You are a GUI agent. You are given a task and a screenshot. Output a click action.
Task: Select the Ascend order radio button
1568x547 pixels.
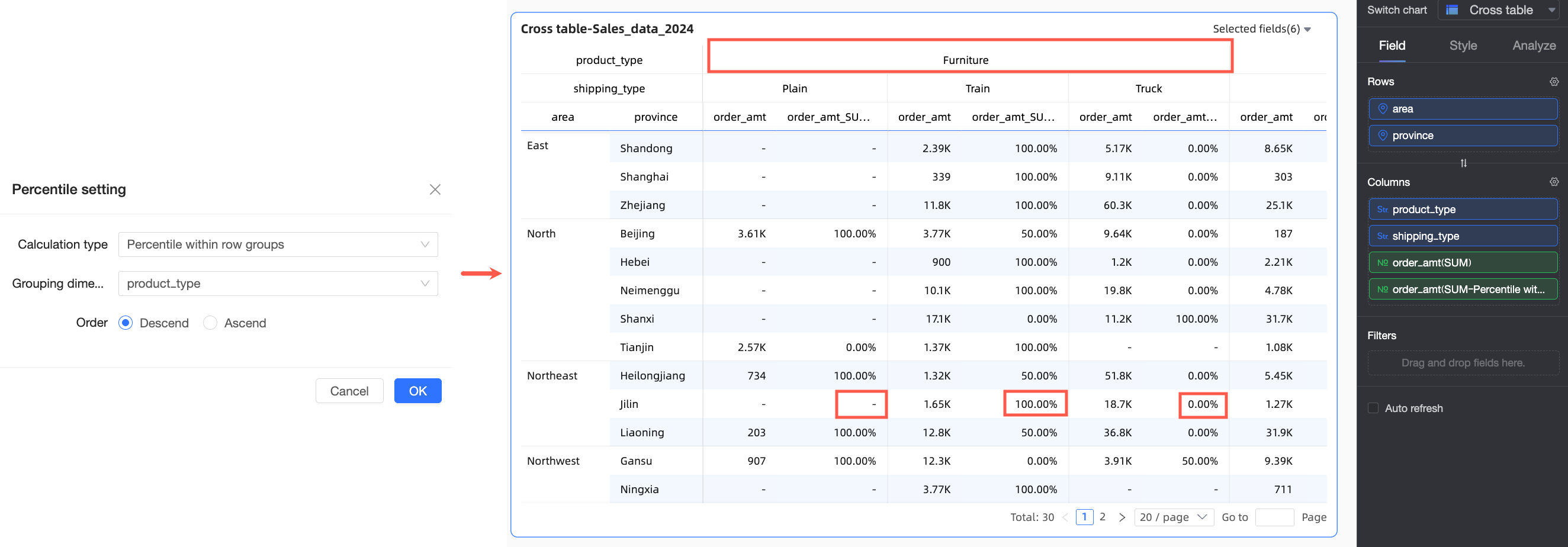[210, 323]
